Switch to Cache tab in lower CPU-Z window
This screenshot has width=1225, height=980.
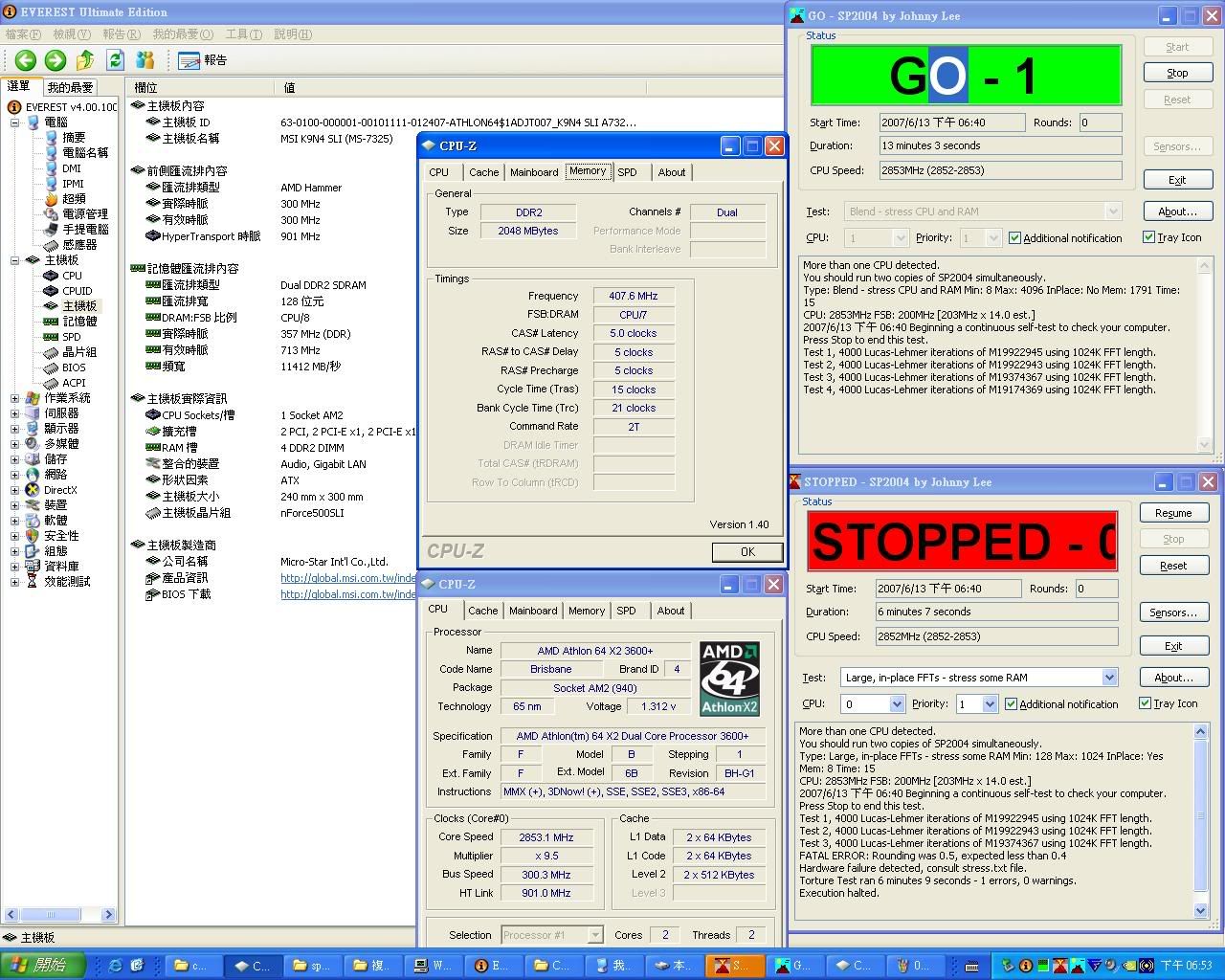(483, 611)
